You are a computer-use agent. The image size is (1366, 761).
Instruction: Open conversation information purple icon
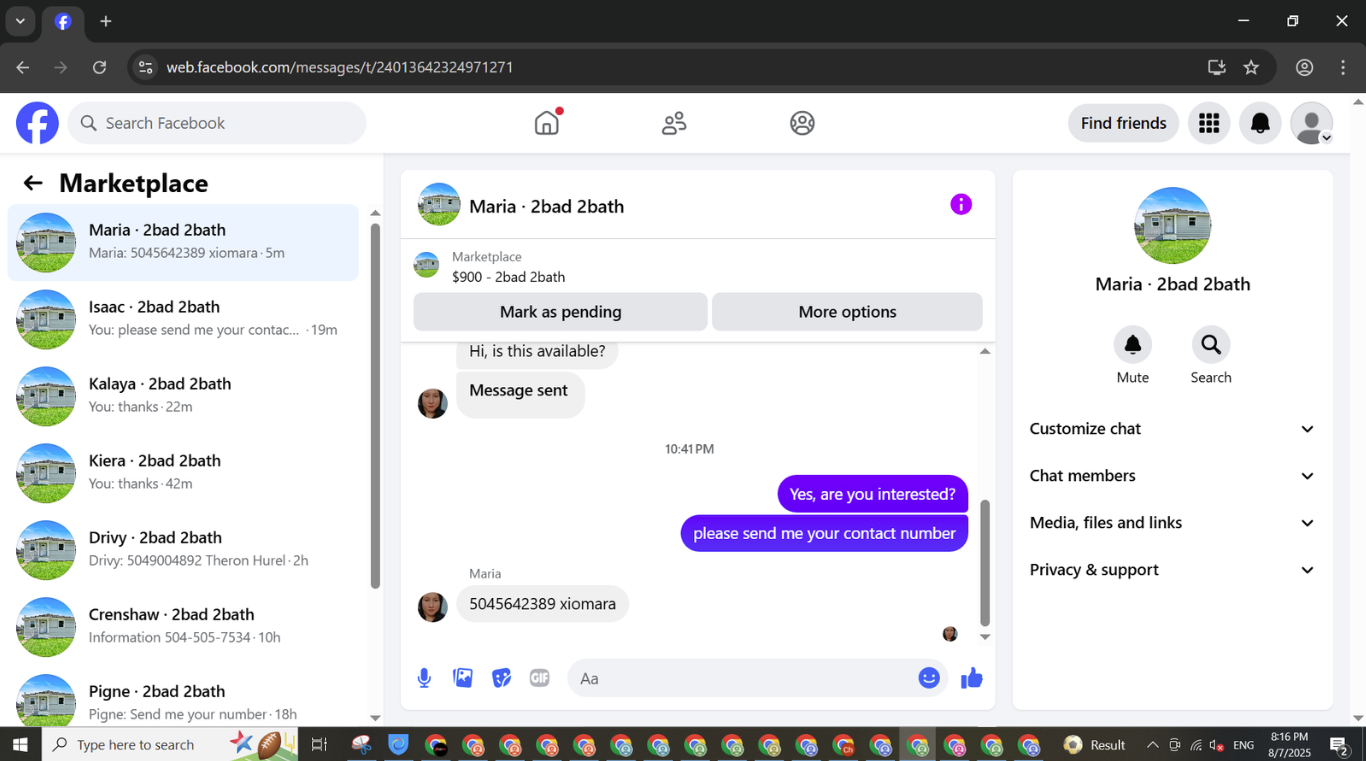coord(961,204)
